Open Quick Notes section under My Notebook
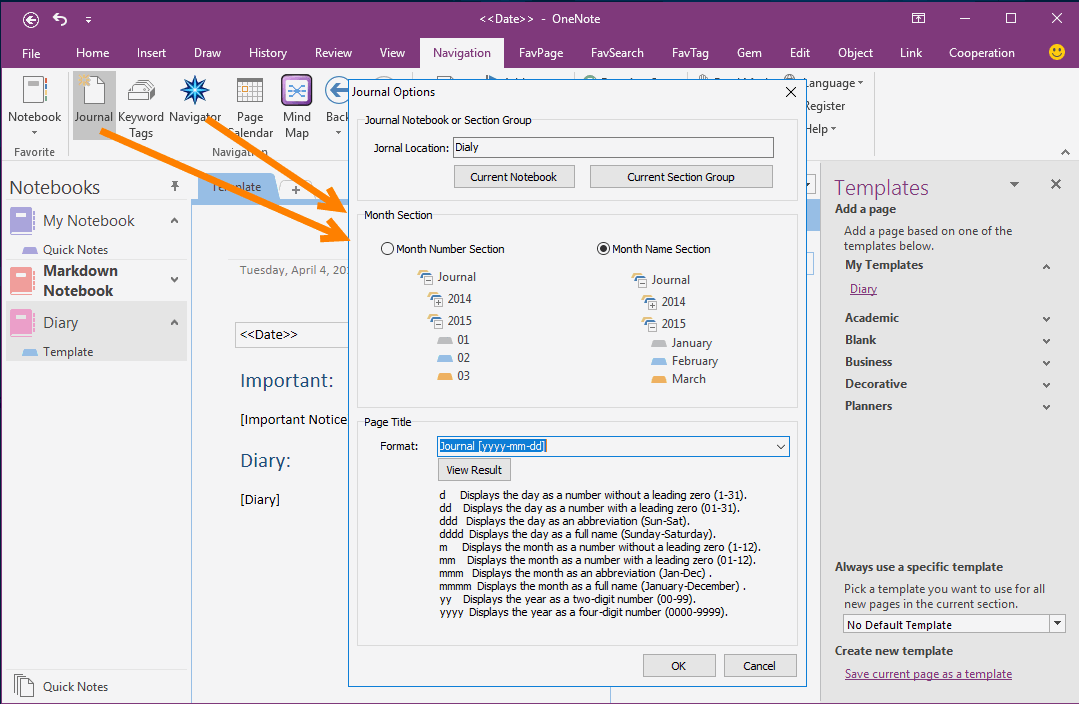Screen dimensions: 1079x704 tap(75, 250)
